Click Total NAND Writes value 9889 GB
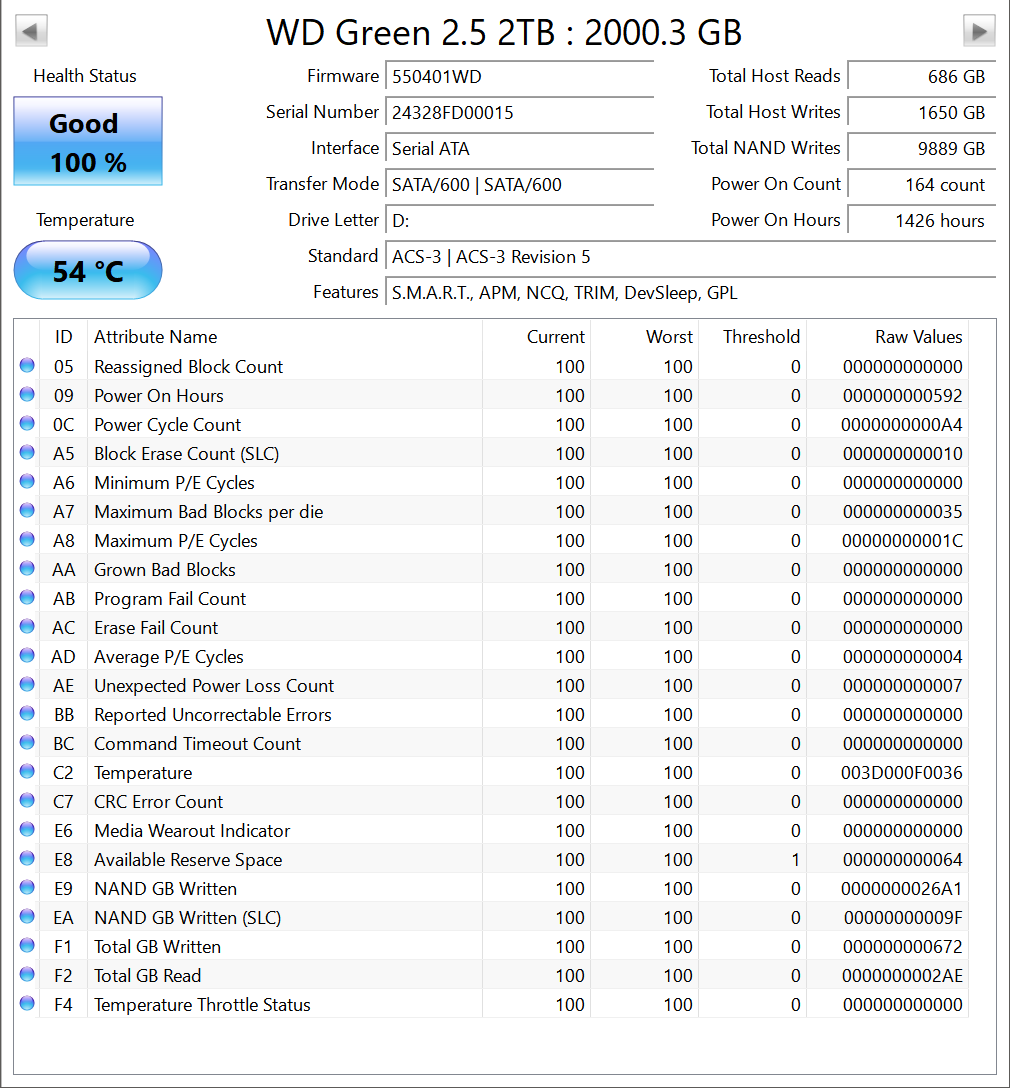The width and height of the screenshot is (1010, 1088). point(921,148)
